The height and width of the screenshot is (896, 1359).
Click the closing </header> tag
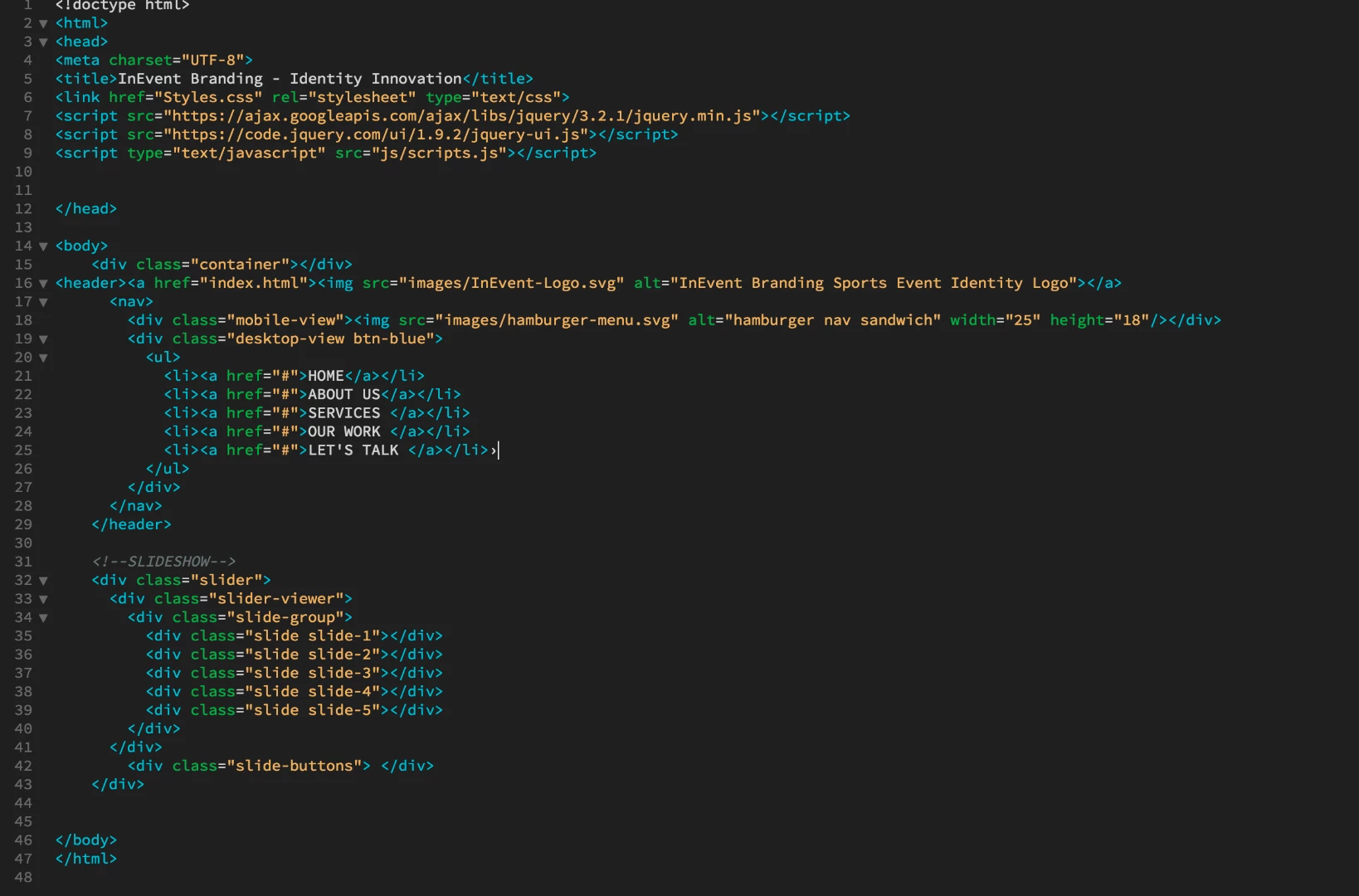coord(131,524)
